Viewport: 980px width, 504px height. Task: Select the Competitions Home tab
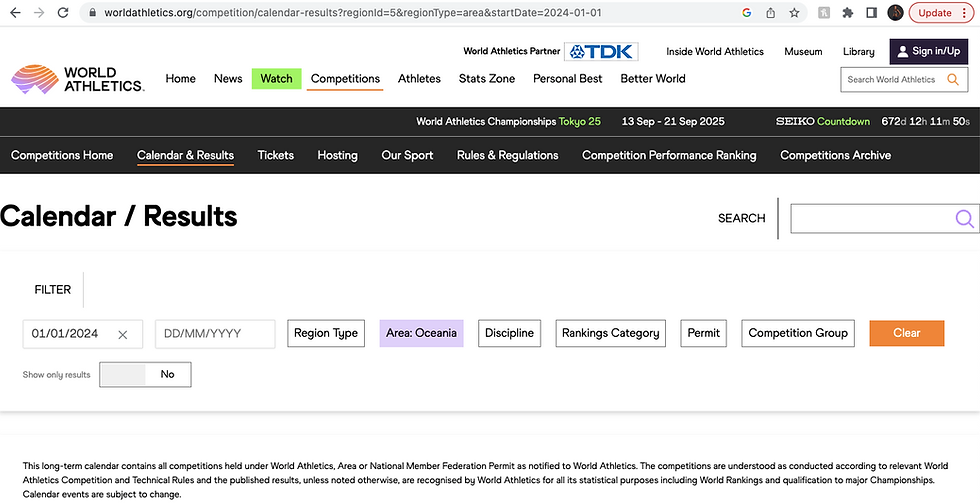(62, 155)
